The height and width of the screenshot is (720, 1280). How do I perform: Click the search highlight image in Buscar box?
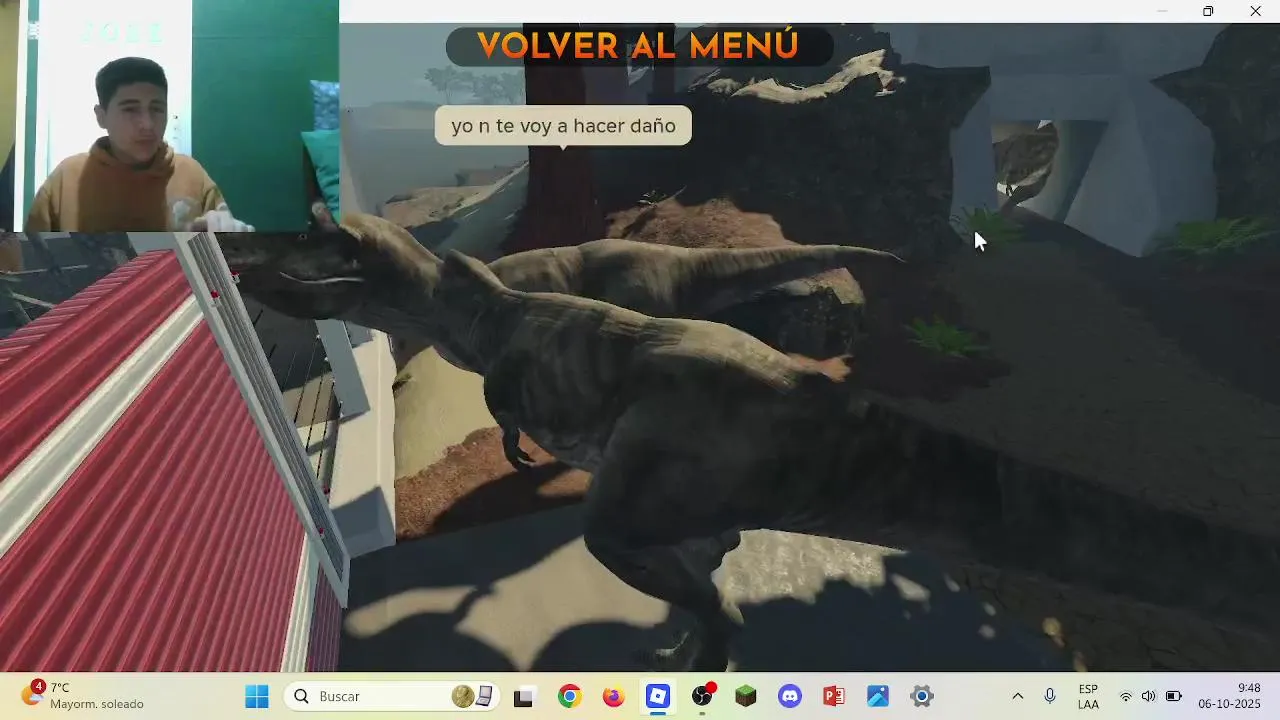pyautogui.click(x=473, y=696)
